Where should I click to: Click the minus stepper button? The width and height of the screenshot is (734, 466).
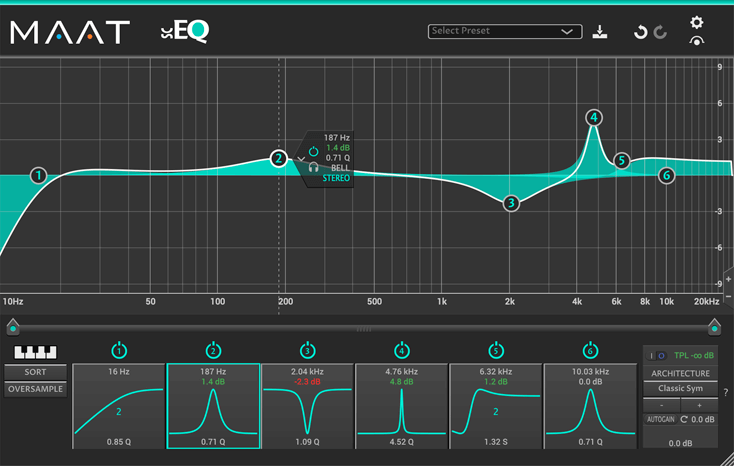click(661, 405)
